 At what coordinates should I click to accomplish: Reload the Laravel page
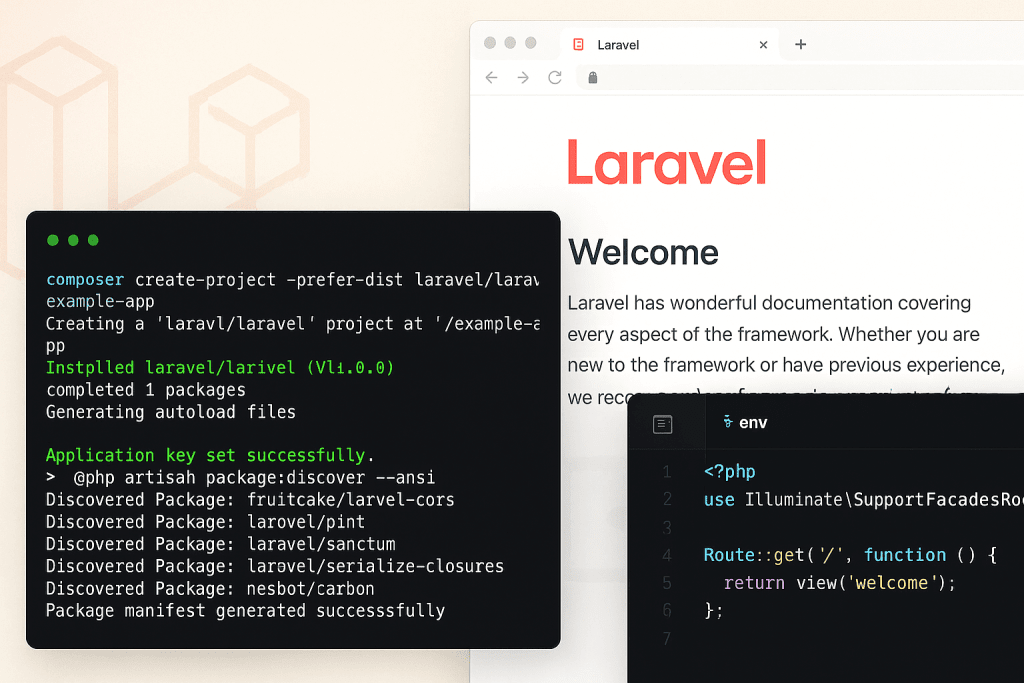pyautogui.click(x=555, y=78)
